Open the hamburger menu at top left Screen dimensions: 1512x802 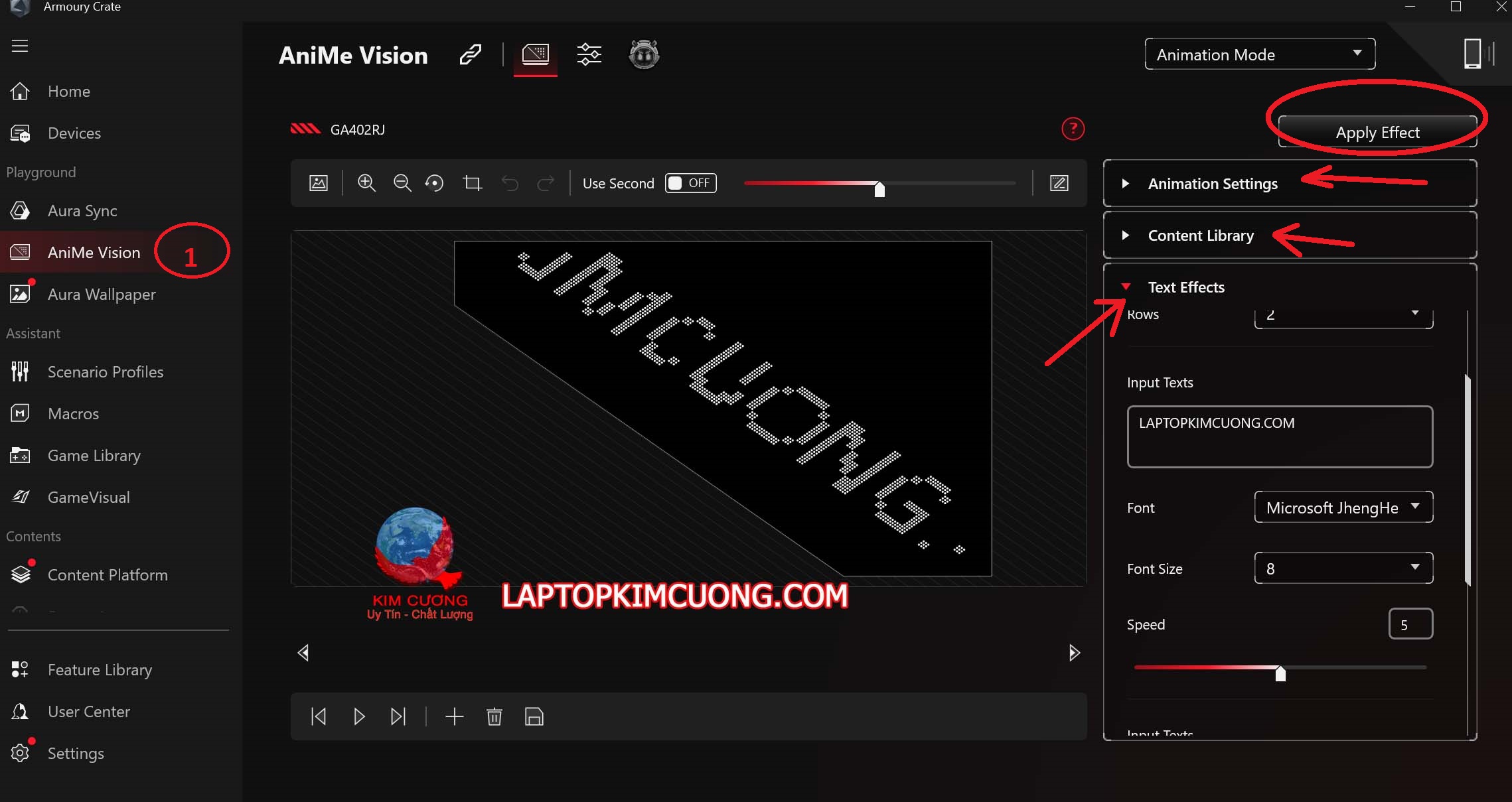20,46
